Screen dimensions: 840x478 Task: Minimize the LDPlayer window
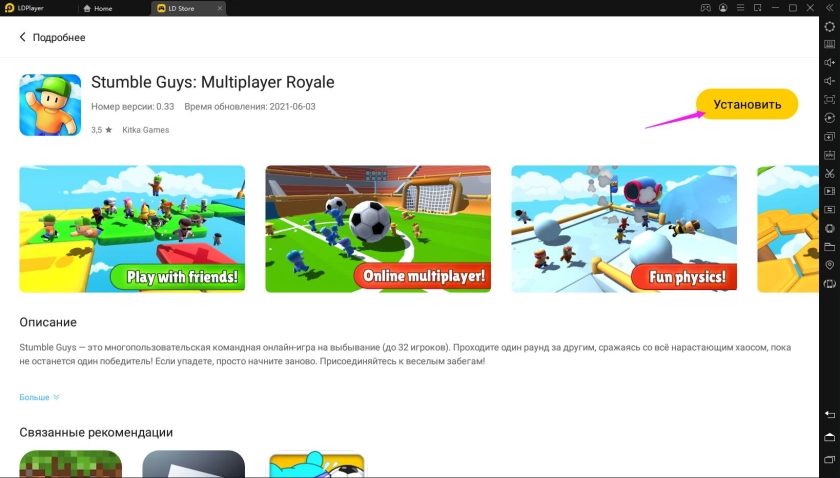(775, 8)
